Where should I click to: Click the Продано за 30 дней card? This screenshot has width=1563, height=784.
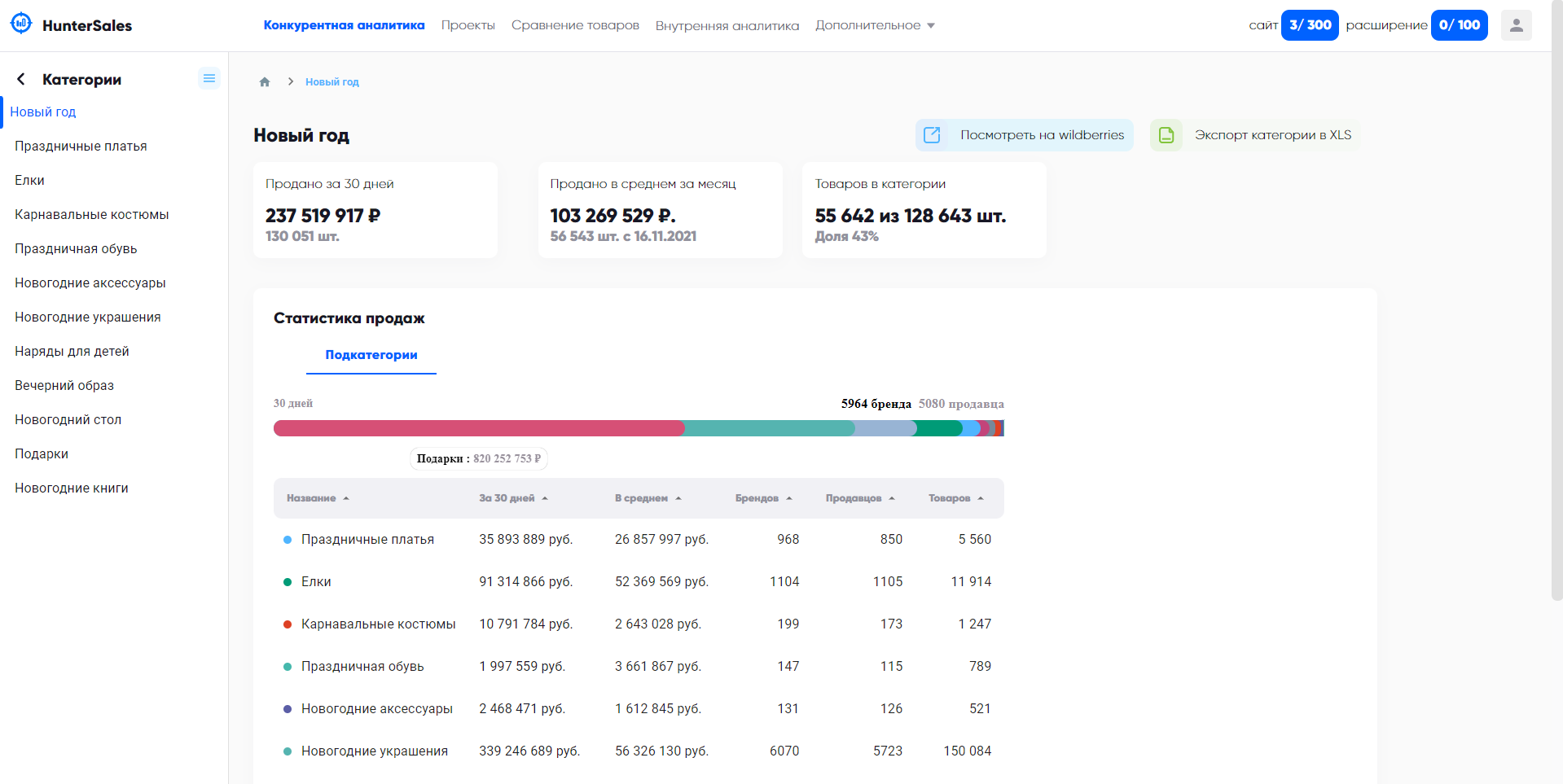click(x=375, y=210)
